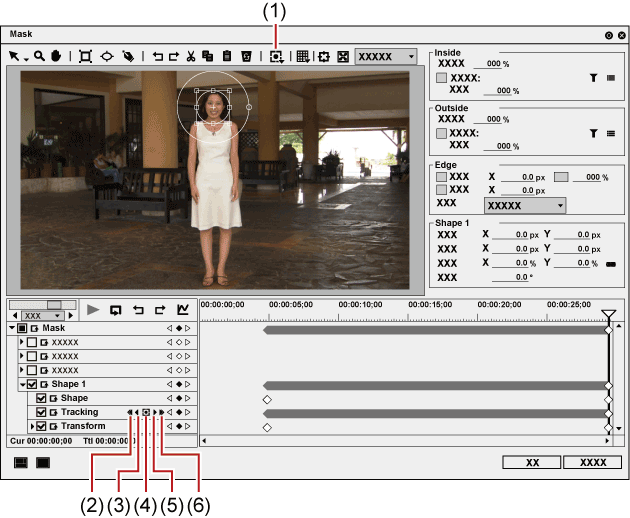Toggle the graph curve display icon

pos(183,309)
